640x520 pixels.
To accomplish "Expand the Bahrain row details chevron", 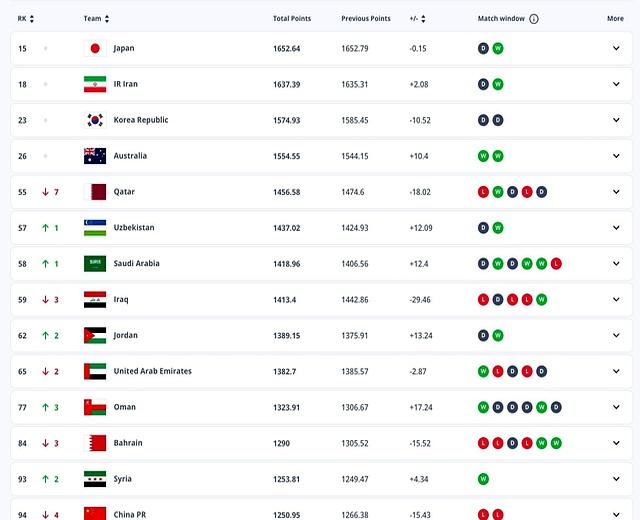I will coord(616,443).
